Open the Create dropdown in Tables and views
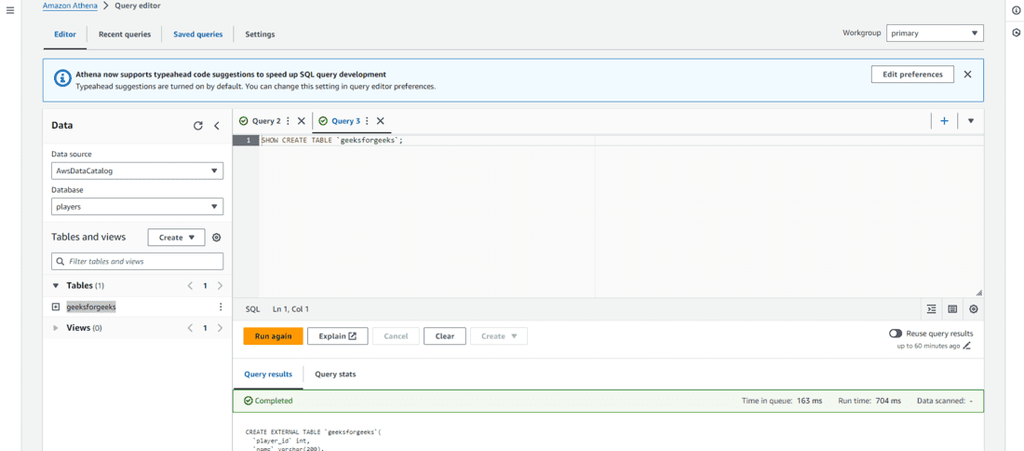Viewport: 1024px width, 451px height. pos(176,238)
